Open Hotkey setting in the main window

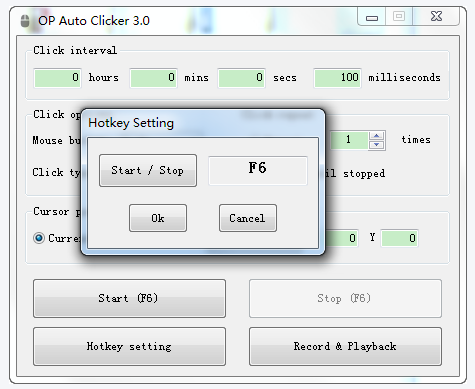129,346
